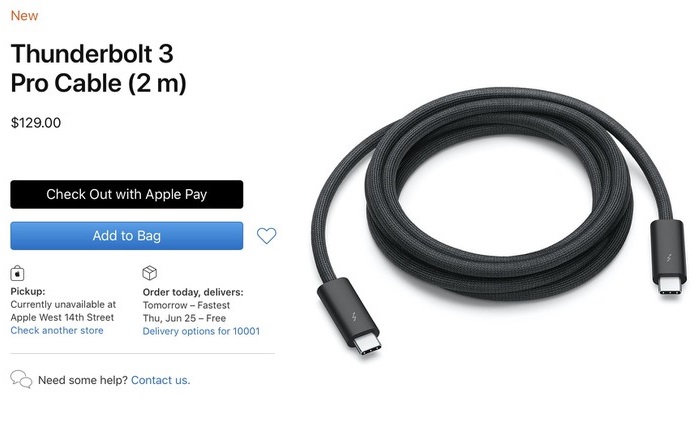
Task: Open the Check another store link
Action: point(57,330)
